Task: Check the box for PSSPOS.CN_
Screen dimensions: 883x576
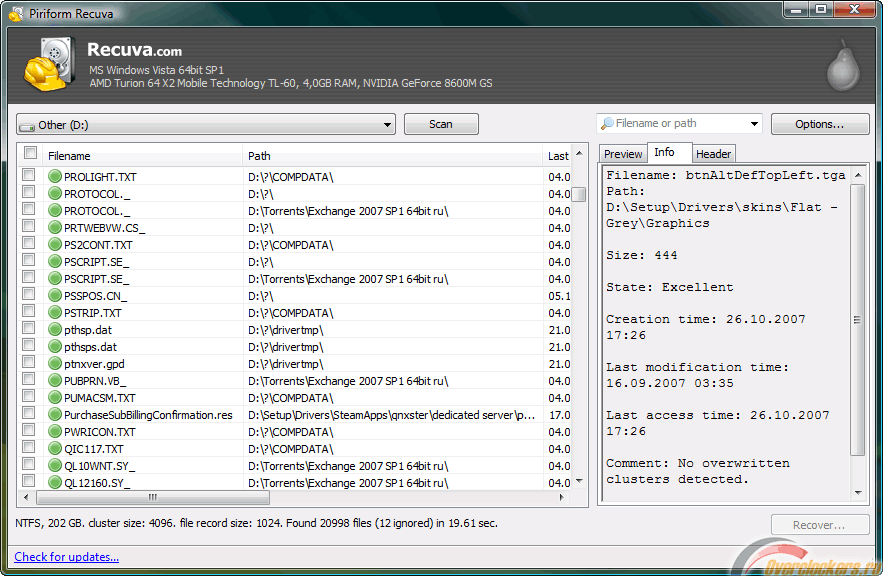Action: click(28, 294)
